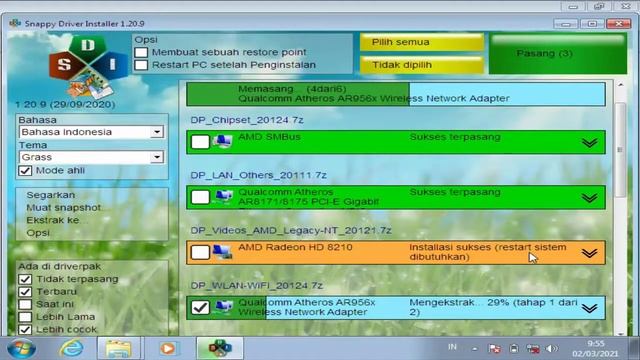640x360 pixels.
Task: Check the AMD SMBus driver checkbox
Action: tap(200, 142)
